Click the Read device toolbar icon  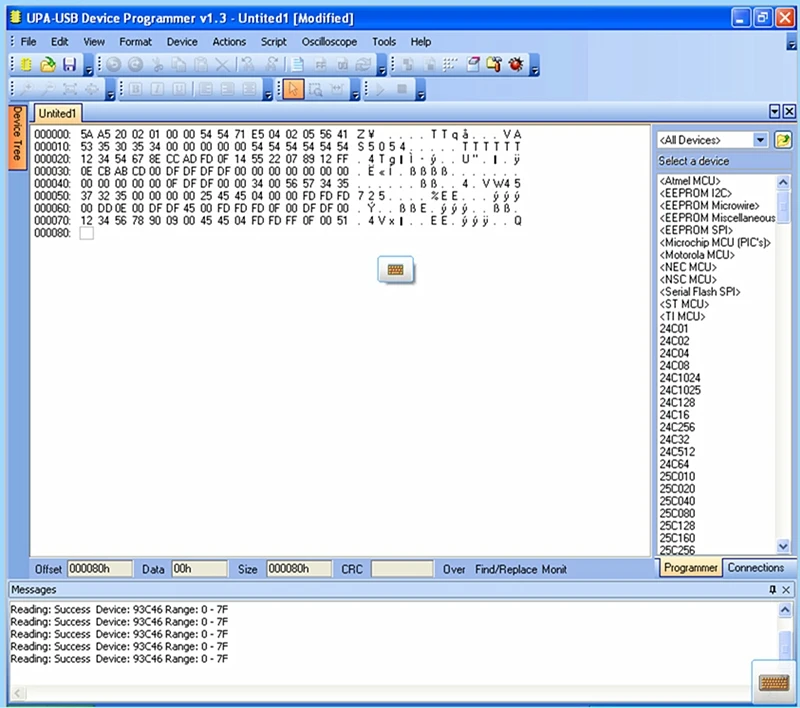coord(408,64)
